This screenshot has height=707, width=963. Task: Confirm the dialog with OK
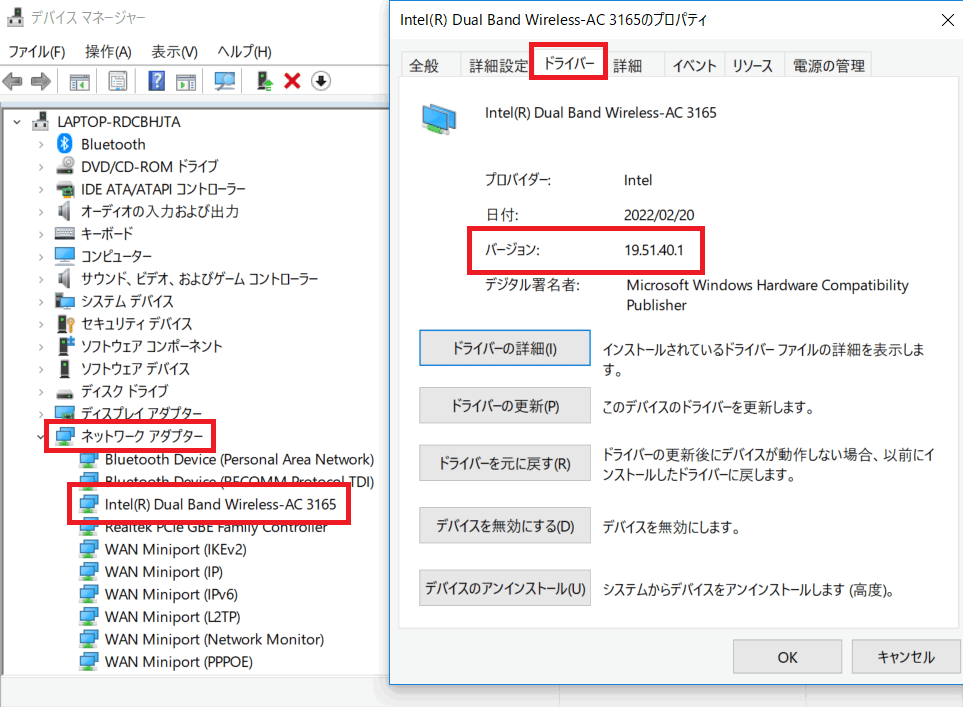point(787,657)
